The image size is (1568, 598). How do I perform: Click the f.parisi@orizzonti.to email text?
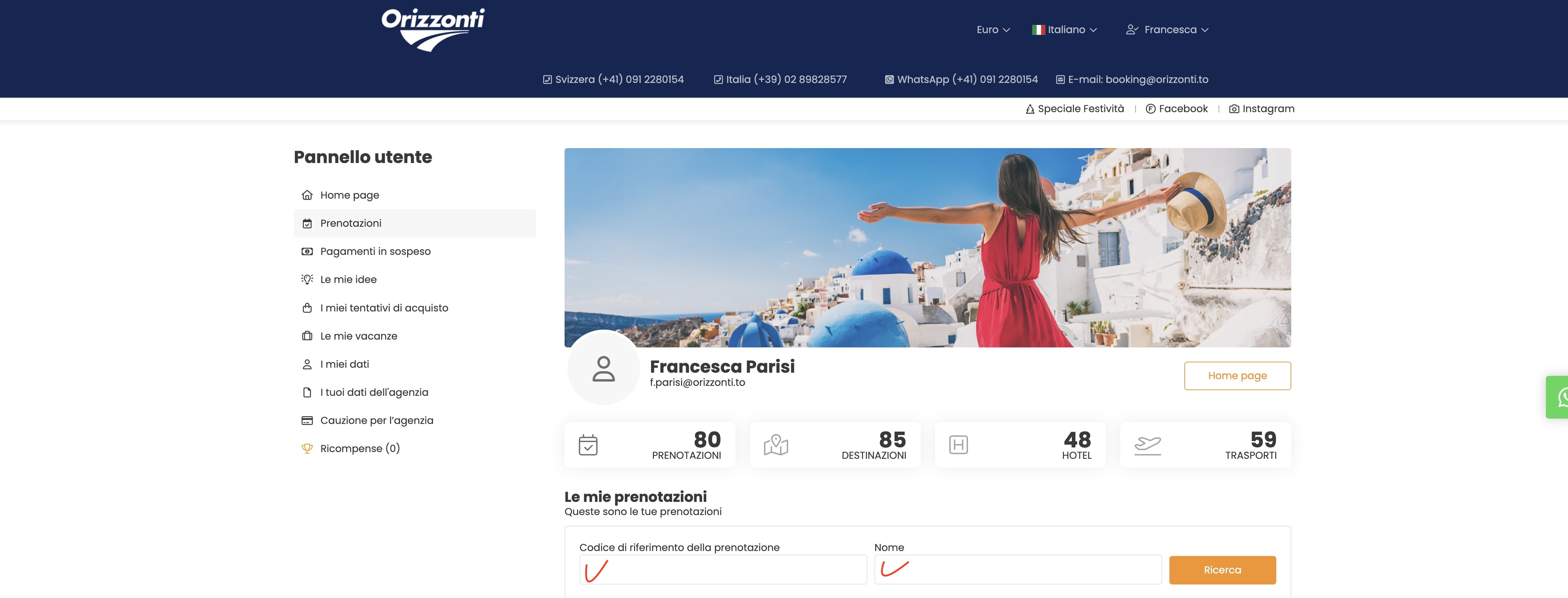tap(697, 383)
